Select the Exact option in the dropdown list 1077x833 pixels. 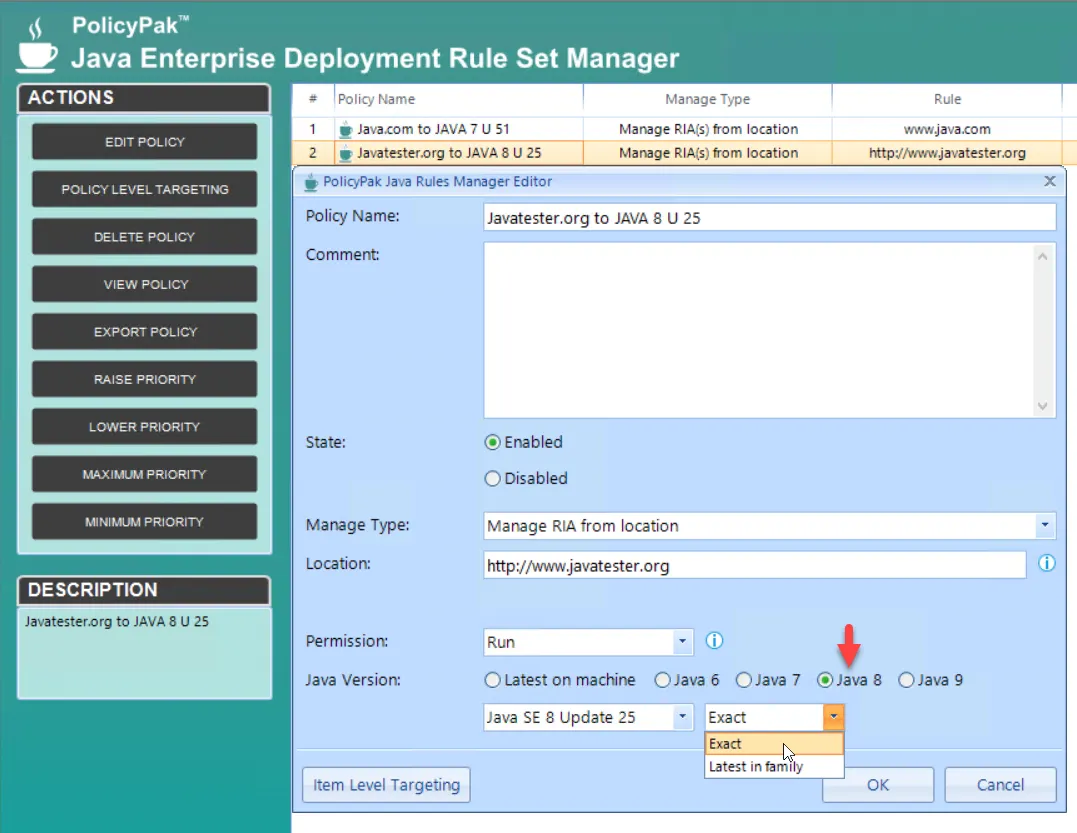pos(774,744)
